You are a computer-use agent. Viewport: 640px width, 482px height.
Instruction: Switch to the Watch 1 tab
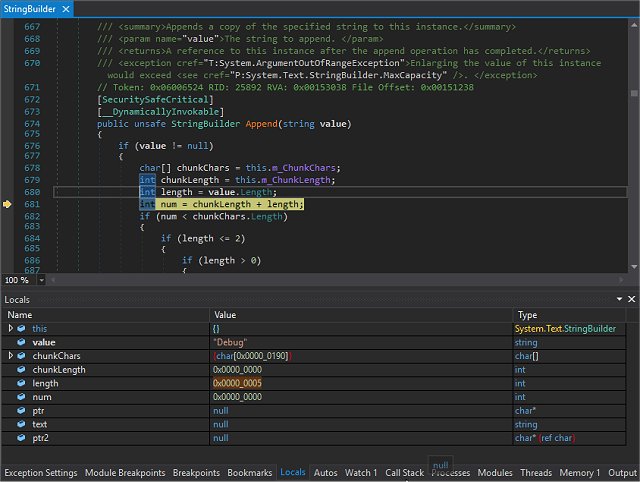point(360,472)
